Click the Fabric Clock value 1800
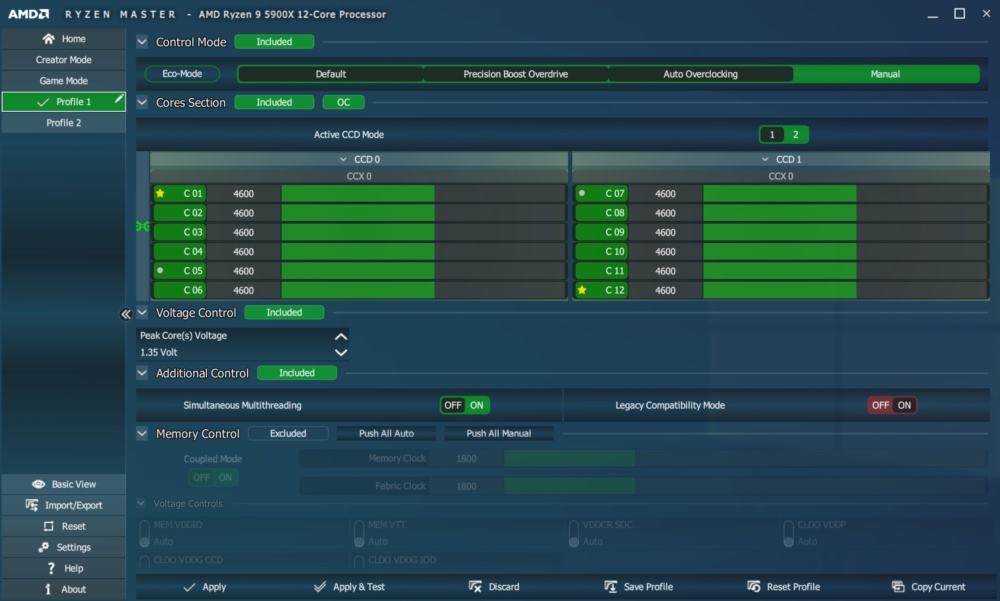 point(466,486)
